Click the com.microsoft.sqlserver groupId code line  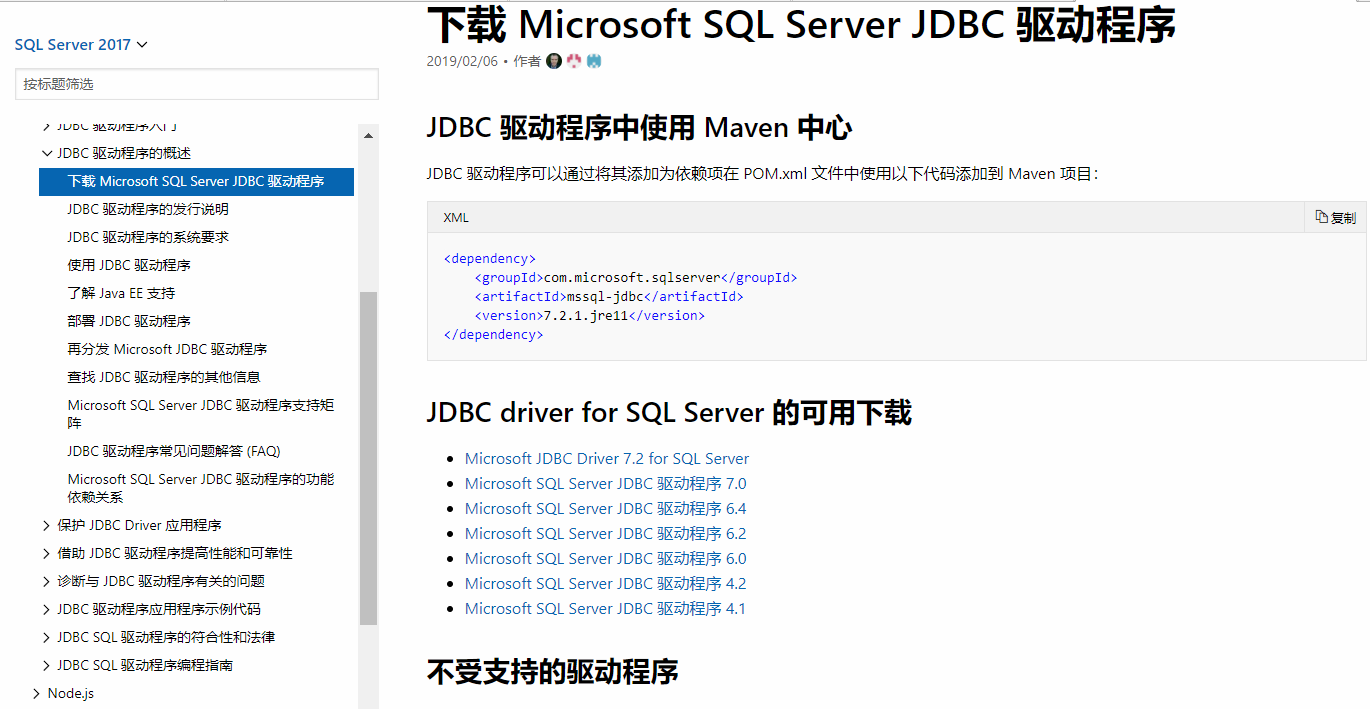[636, 277]
